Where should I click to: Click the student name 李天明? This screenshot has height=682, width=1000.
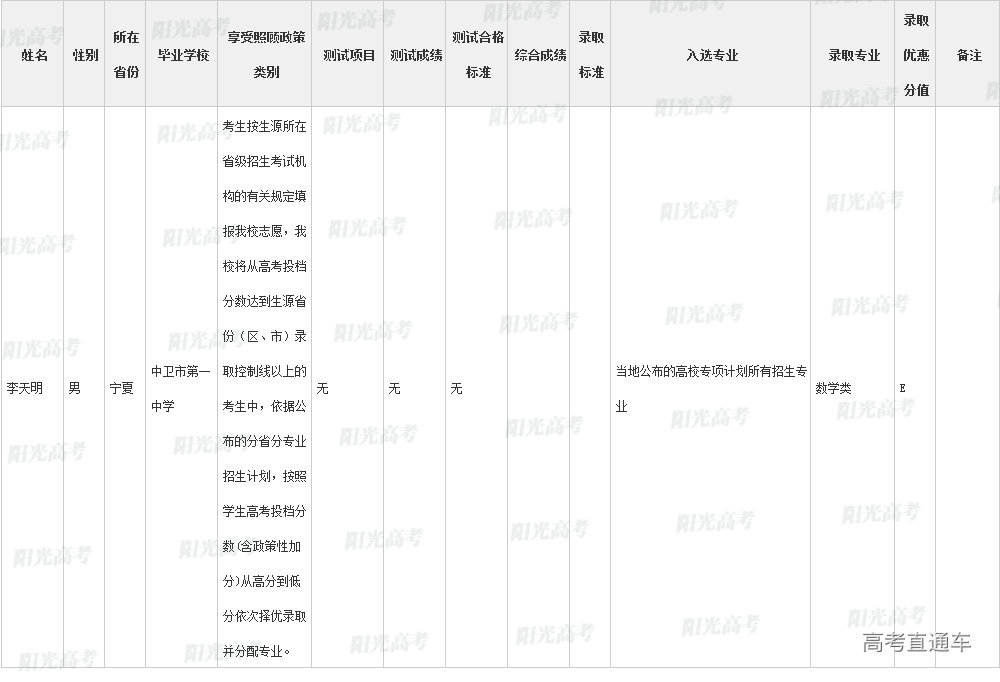click(25, 388)
